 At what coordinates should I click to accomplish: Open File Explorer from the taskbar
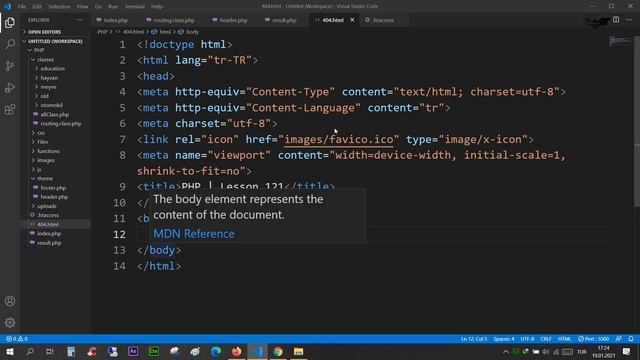298,351
